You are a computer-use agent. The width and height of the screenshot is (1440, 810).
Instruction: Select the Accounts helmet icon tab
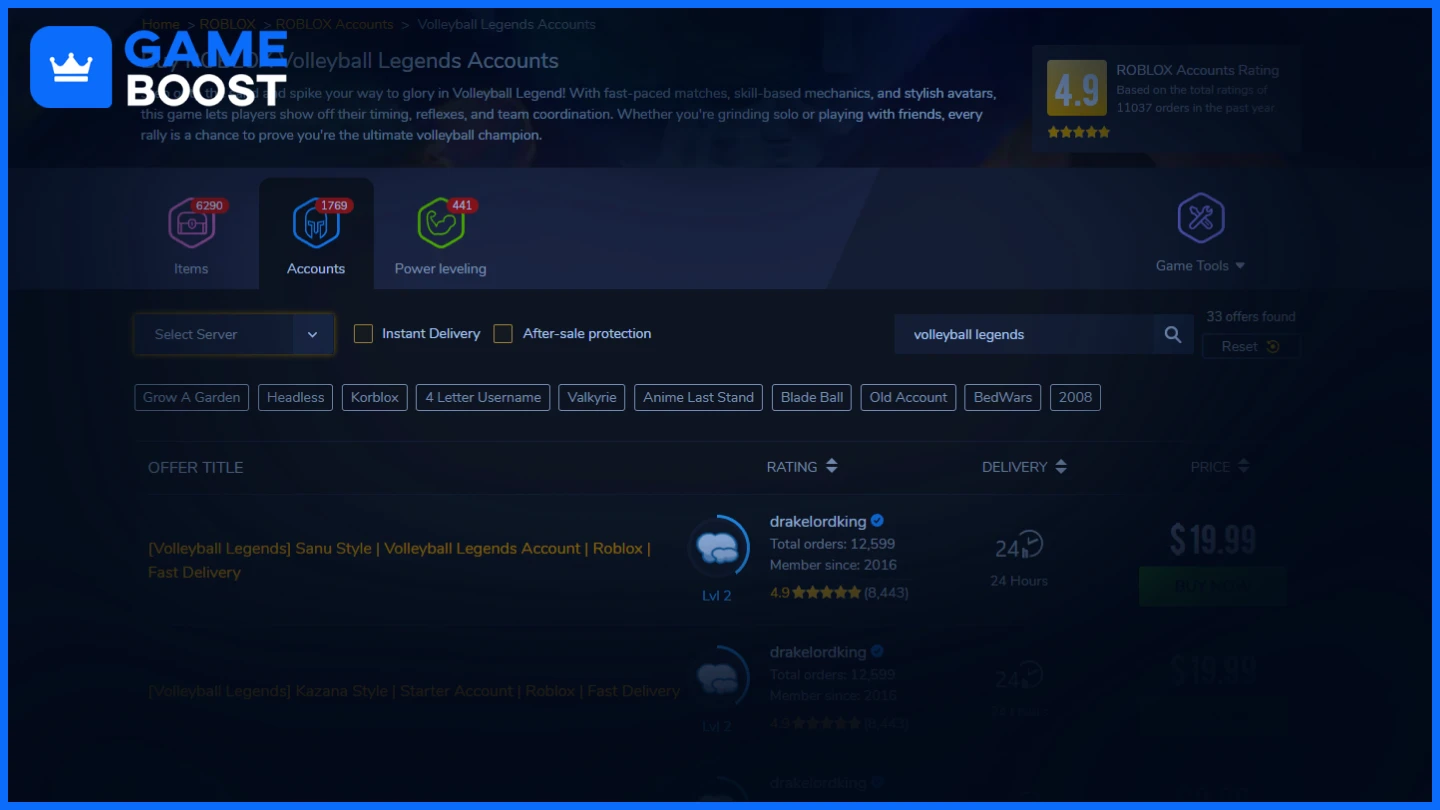(x=316, y=222)
